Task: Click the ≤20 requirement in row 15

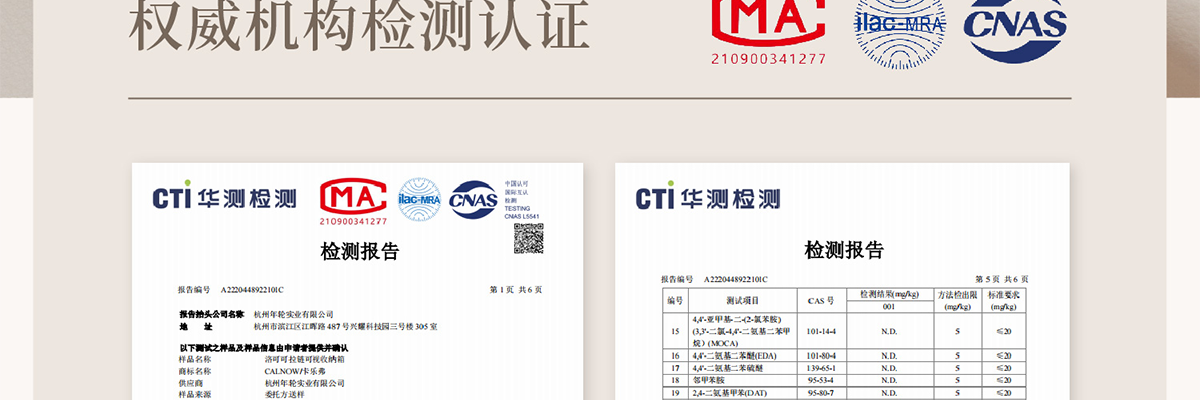Action: 1003,330
